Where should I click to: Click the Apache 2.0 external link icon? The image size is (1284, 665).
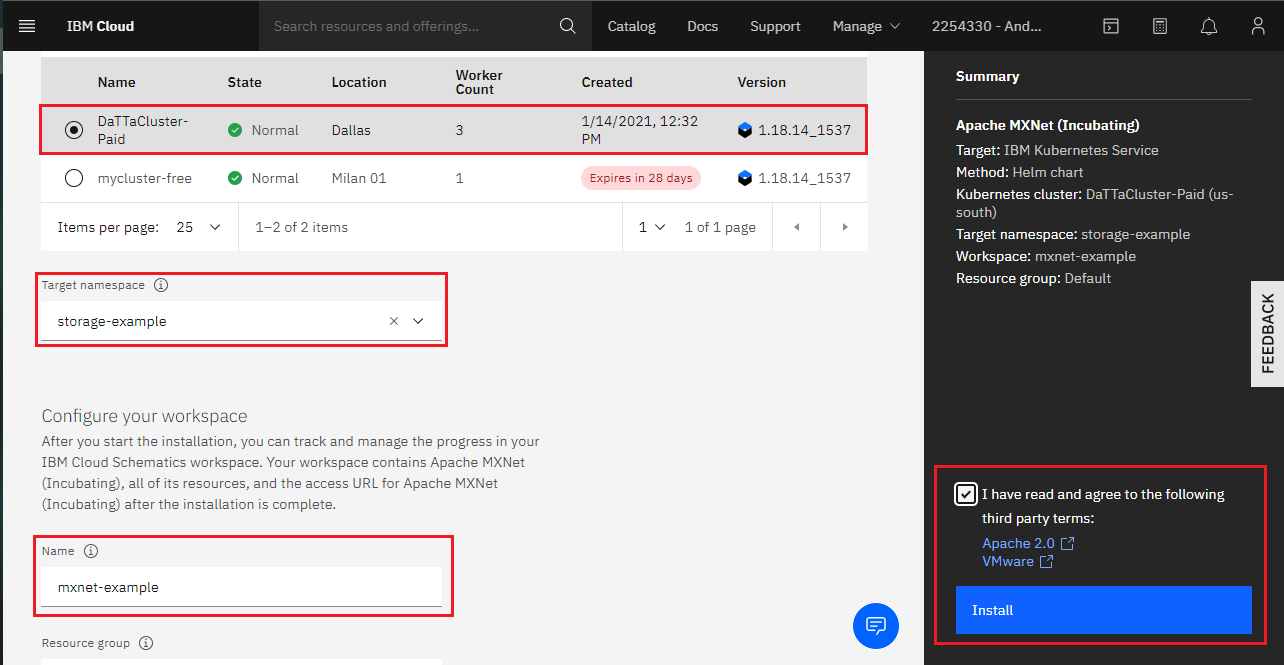click(1068, 543)
